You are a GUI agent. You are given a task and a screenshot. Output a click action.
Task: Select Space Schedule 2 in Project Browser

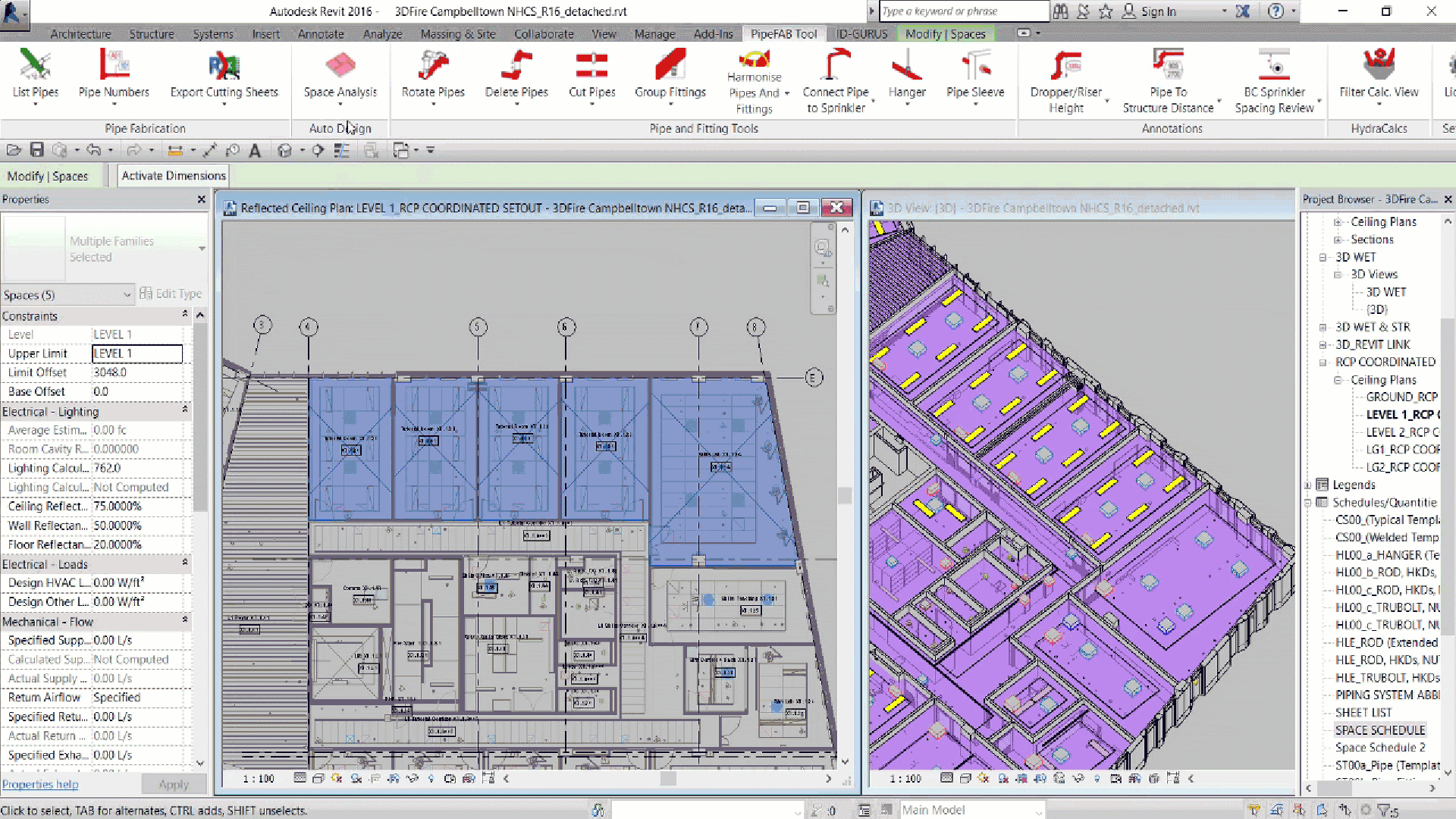(1380, 748)
